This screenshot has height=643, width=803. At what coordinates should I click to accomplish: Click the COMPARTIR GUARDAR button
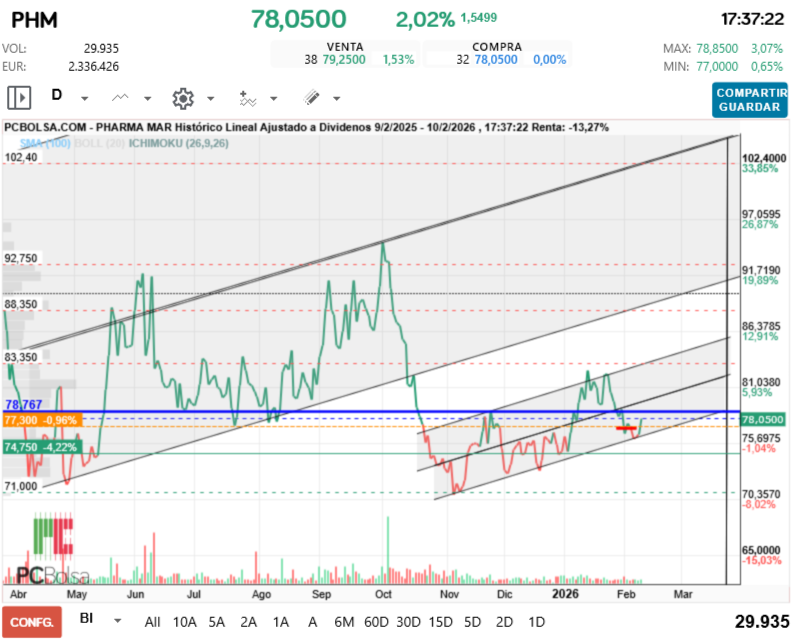750,99
